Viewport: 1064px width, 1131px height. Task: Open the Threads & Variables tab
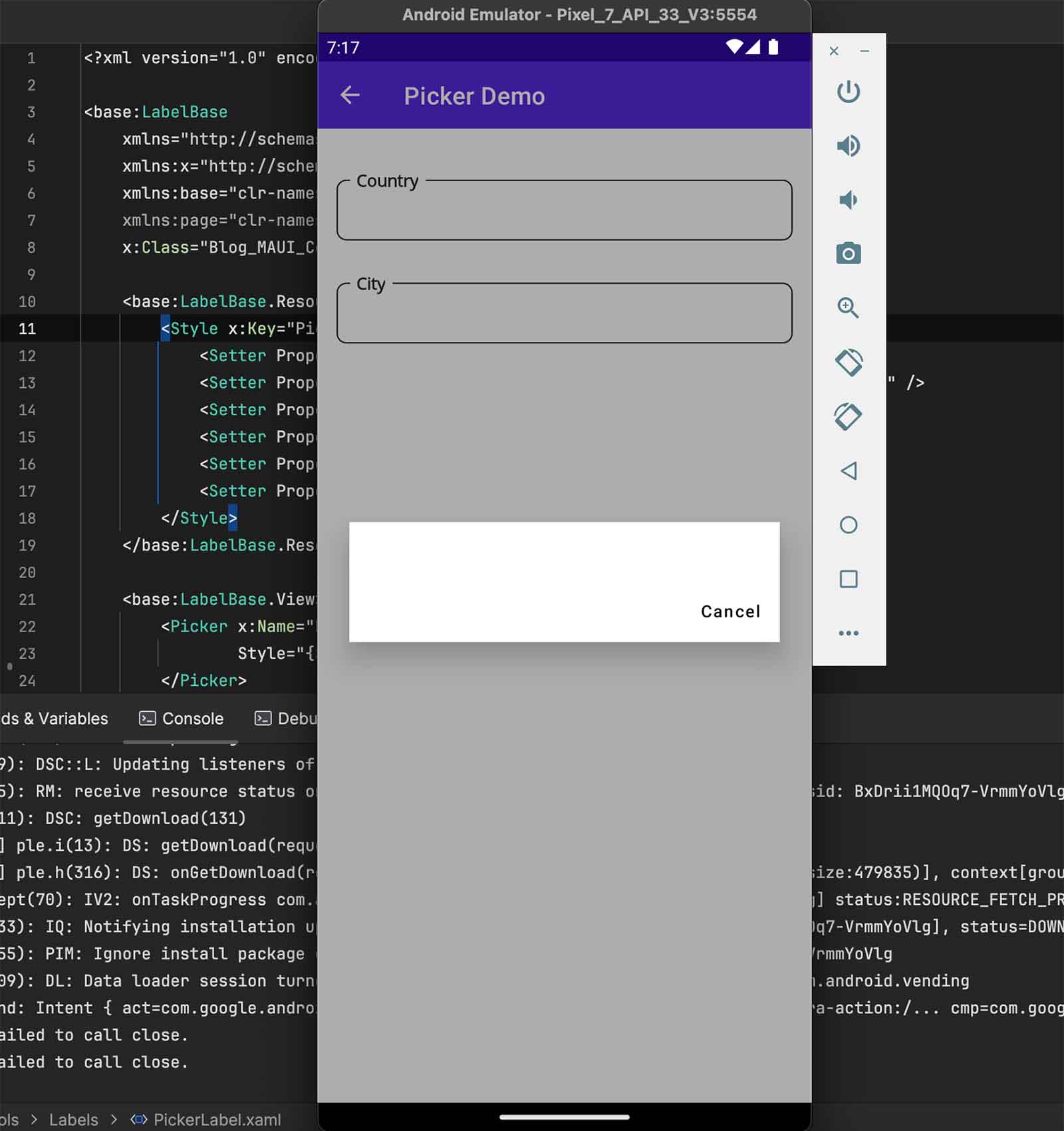54,719
